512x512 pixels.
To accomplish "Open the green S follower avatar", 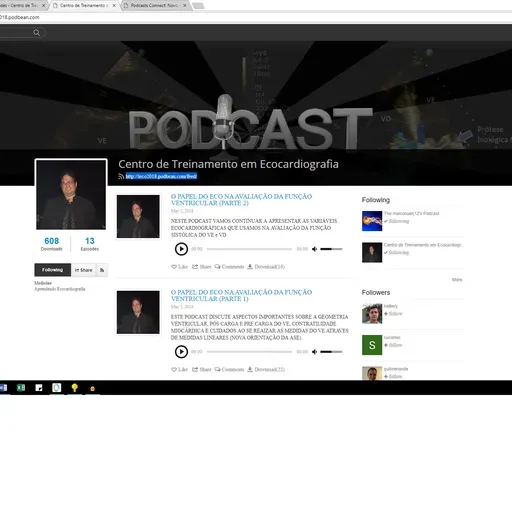I will (x=372, y=345).
